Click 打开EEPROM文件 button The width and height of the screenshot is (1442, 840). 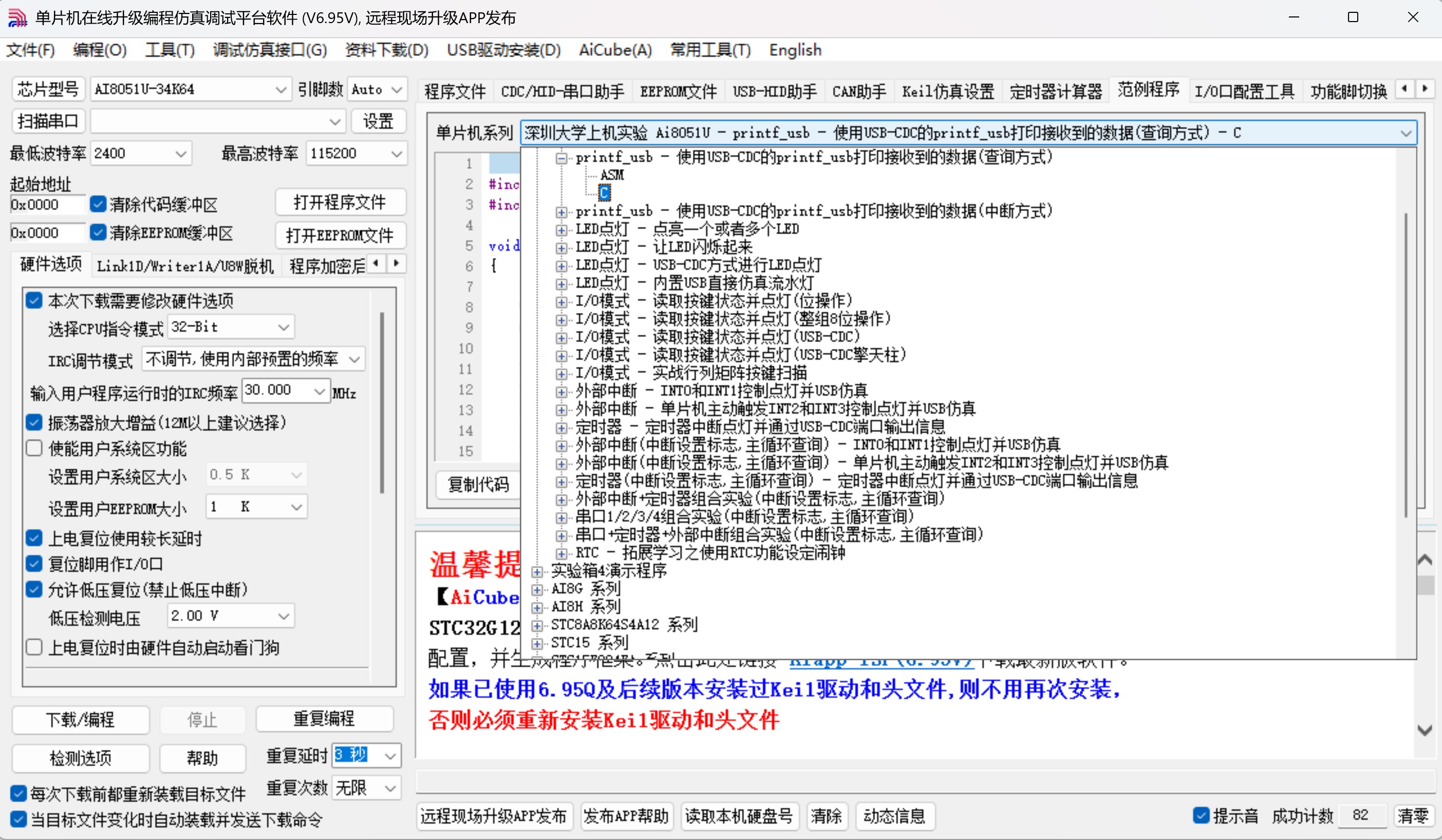coord(340,235)
